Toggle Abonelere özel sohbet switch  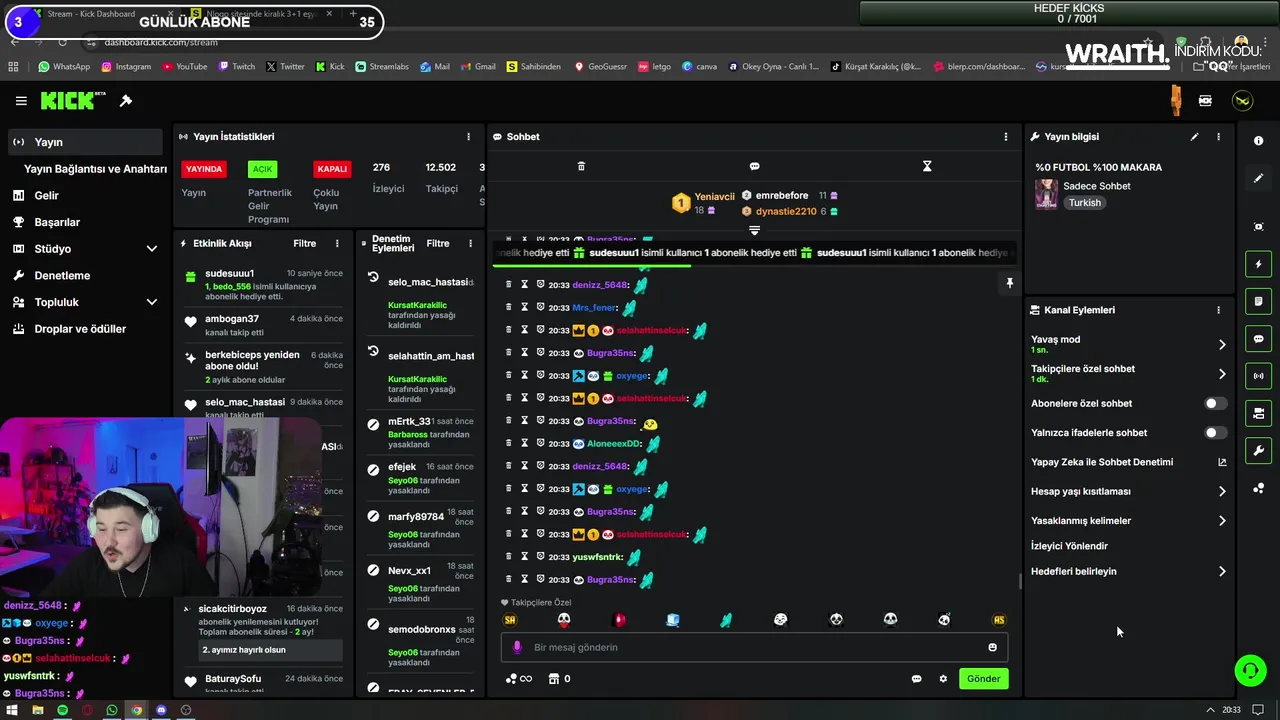point(1215,404)
